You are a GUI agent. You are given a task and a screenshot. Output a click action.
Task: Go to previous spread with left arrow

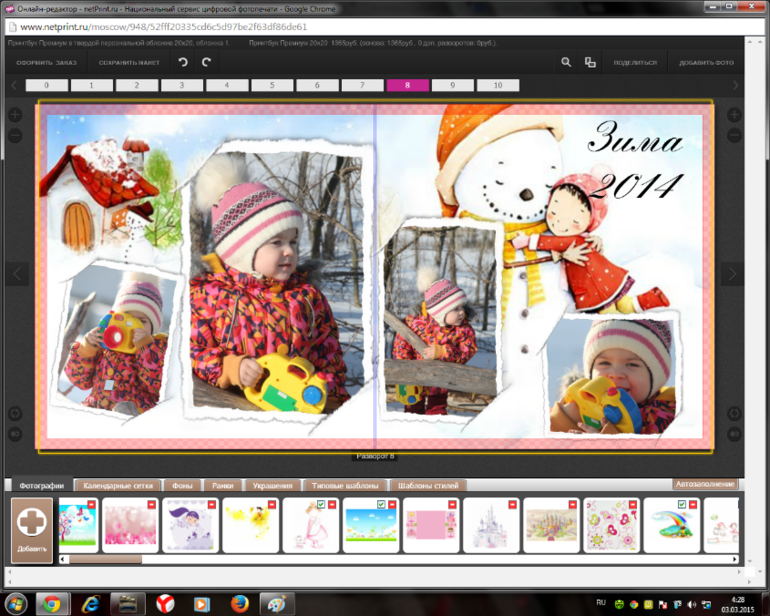point(15,273)
